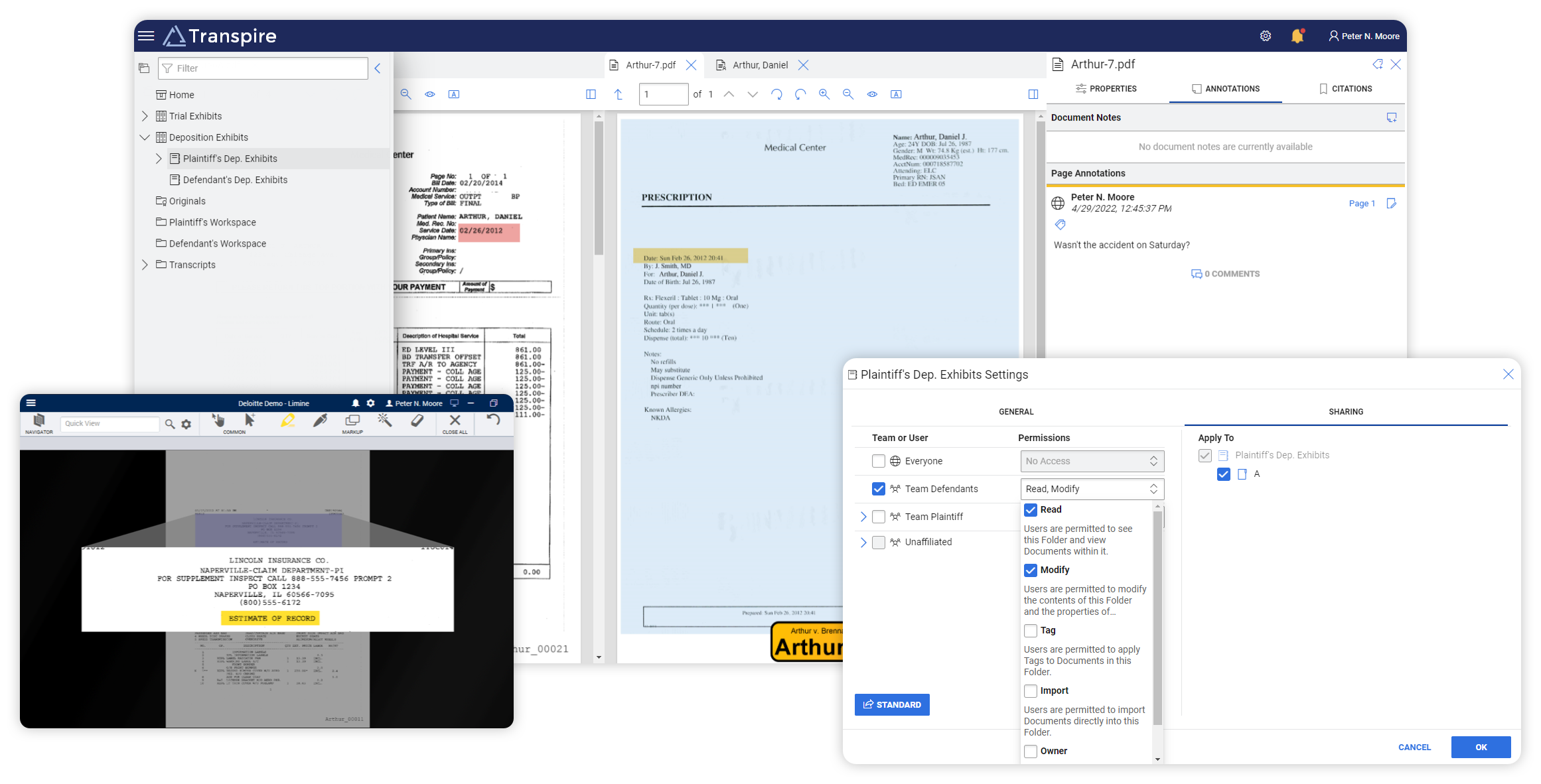Click the Close All icon in the markup toolbar
The height and width of the screenshot is (784, 1541).
(x=455, y=421)
